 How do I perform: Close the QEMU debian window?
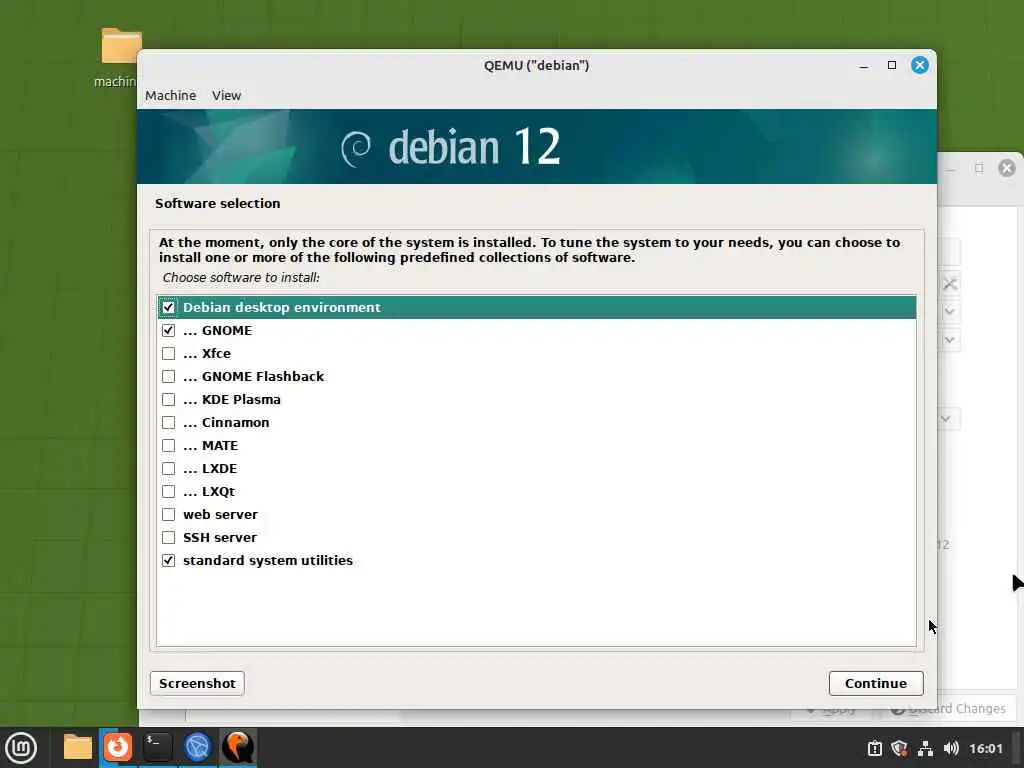click(x=920, y=65)
